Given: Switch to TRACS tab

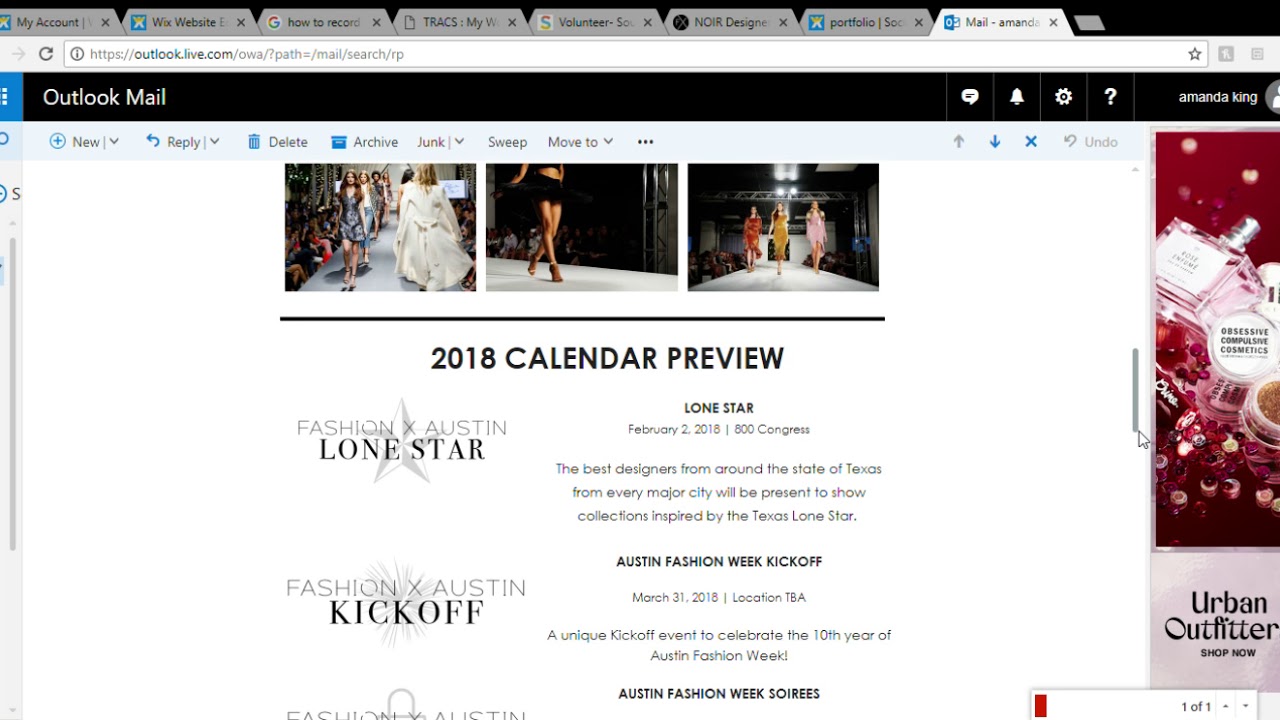Looking at the screenshot, I should point(458,22).
